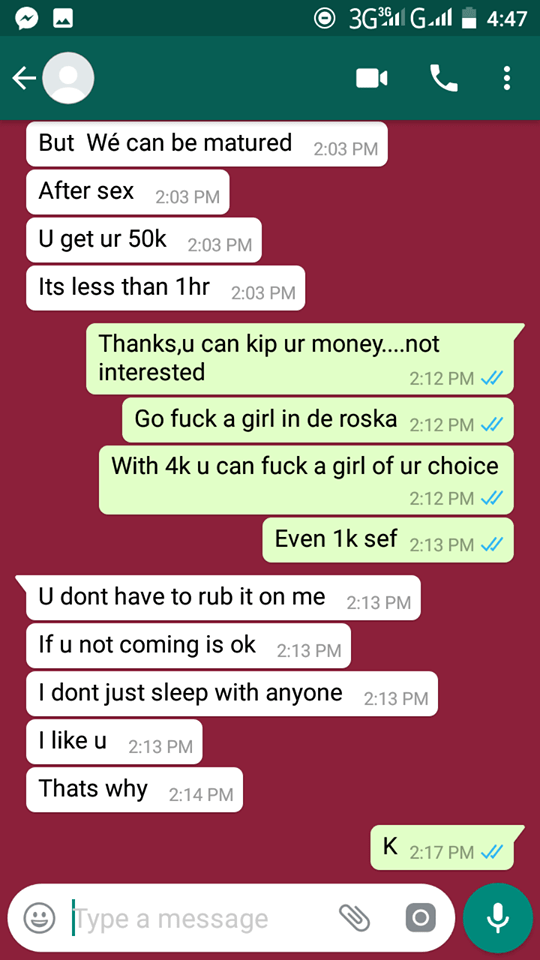
Task: Select the 'But Wé can be matured' message
Action: tap(207, 144)
